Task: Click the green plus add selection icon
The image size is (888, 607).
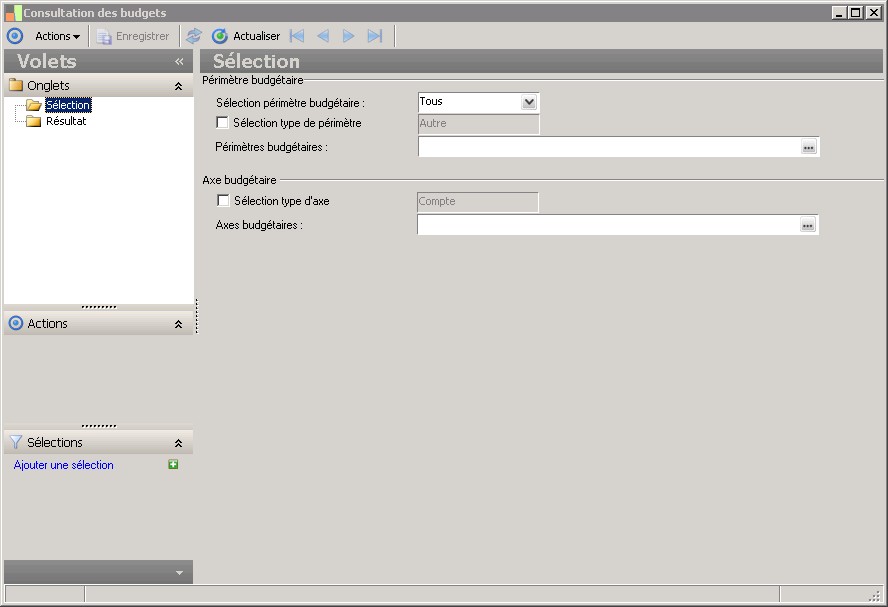Action: point(173,464)
